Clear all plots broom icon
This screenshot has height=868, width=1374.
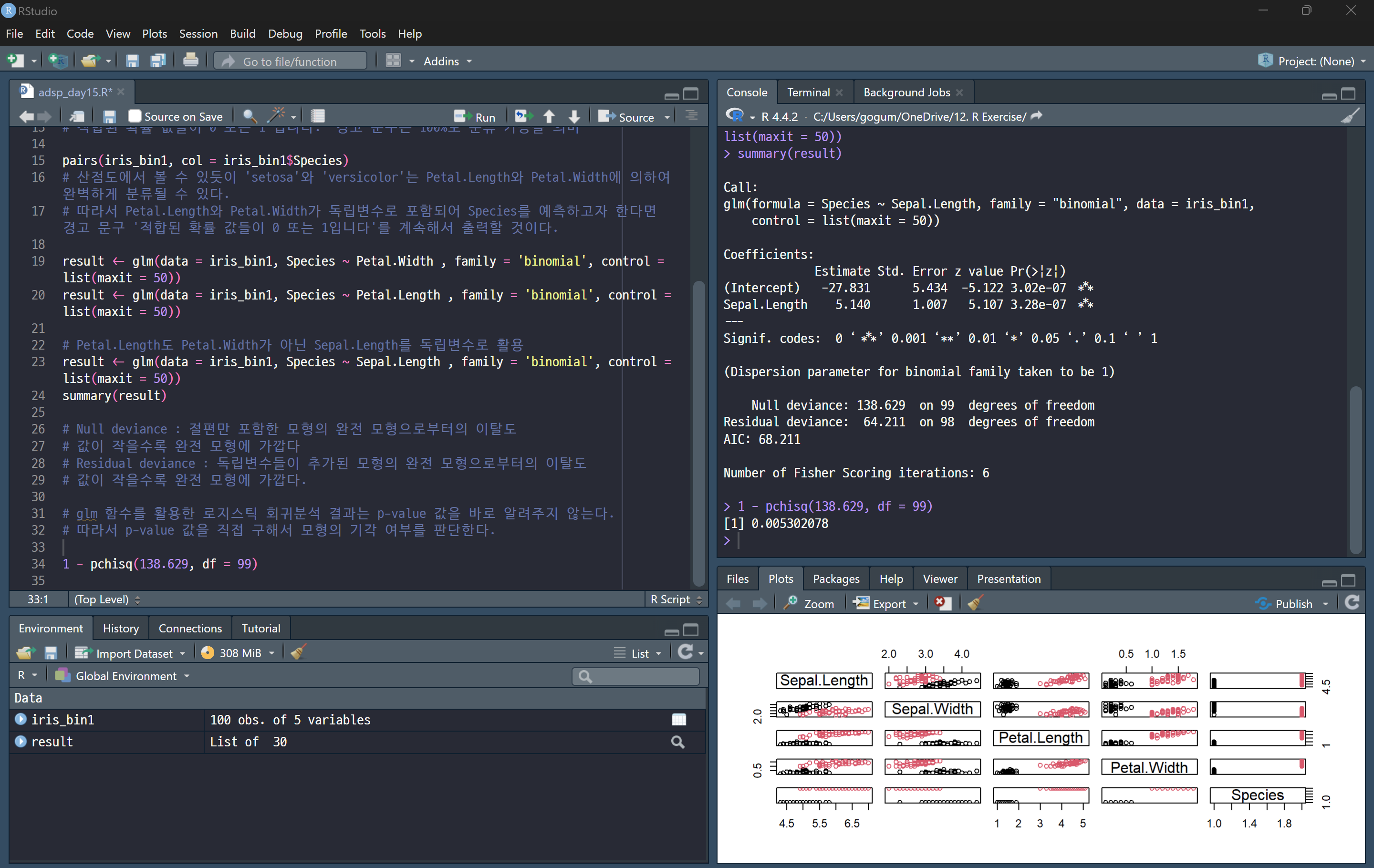(x=975, y=603)
